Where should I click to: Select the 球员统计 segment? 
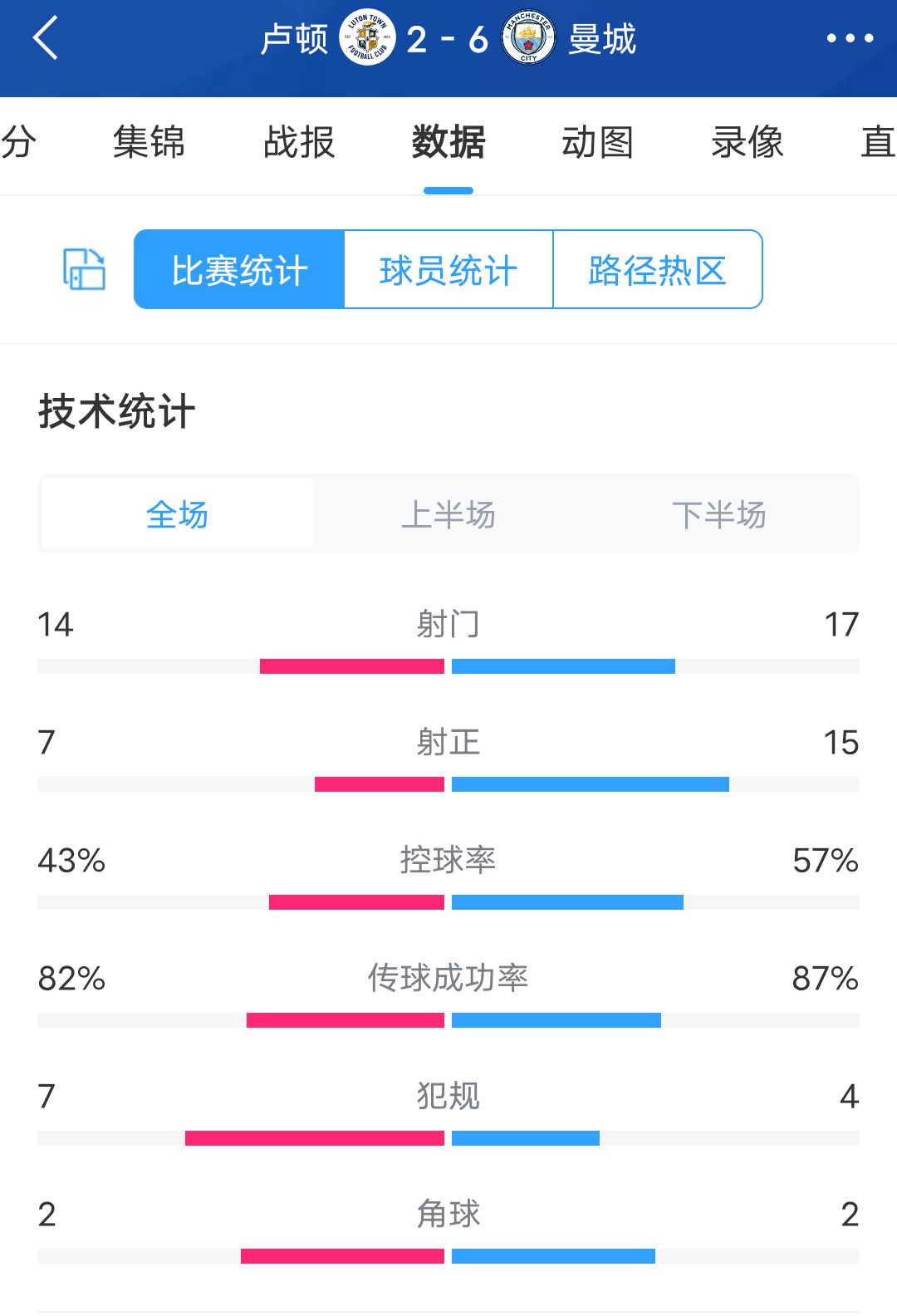pos(448,270)
